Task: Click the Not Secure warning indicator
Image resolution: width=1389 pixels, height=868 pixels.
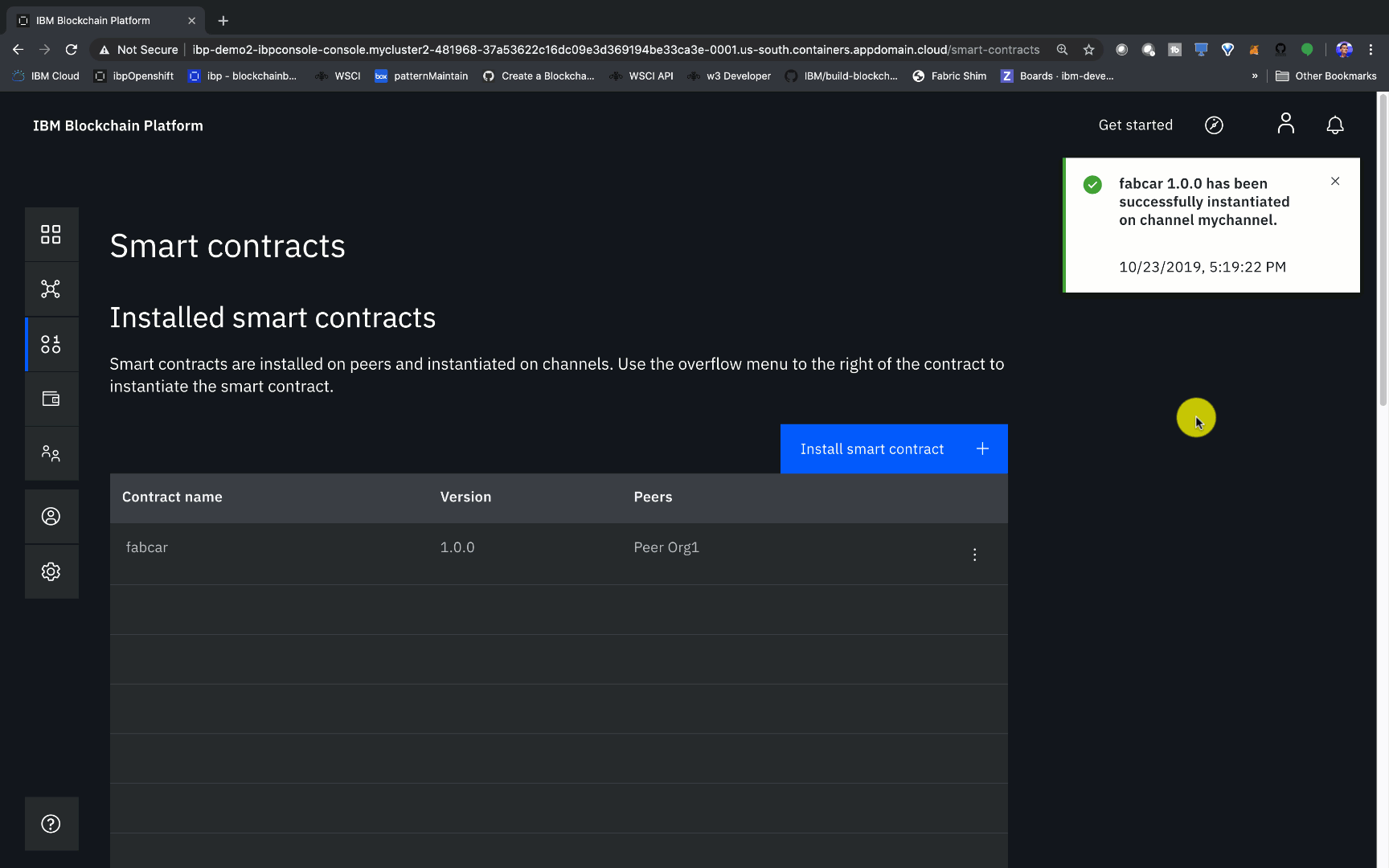Action: (x=138, y=50)
